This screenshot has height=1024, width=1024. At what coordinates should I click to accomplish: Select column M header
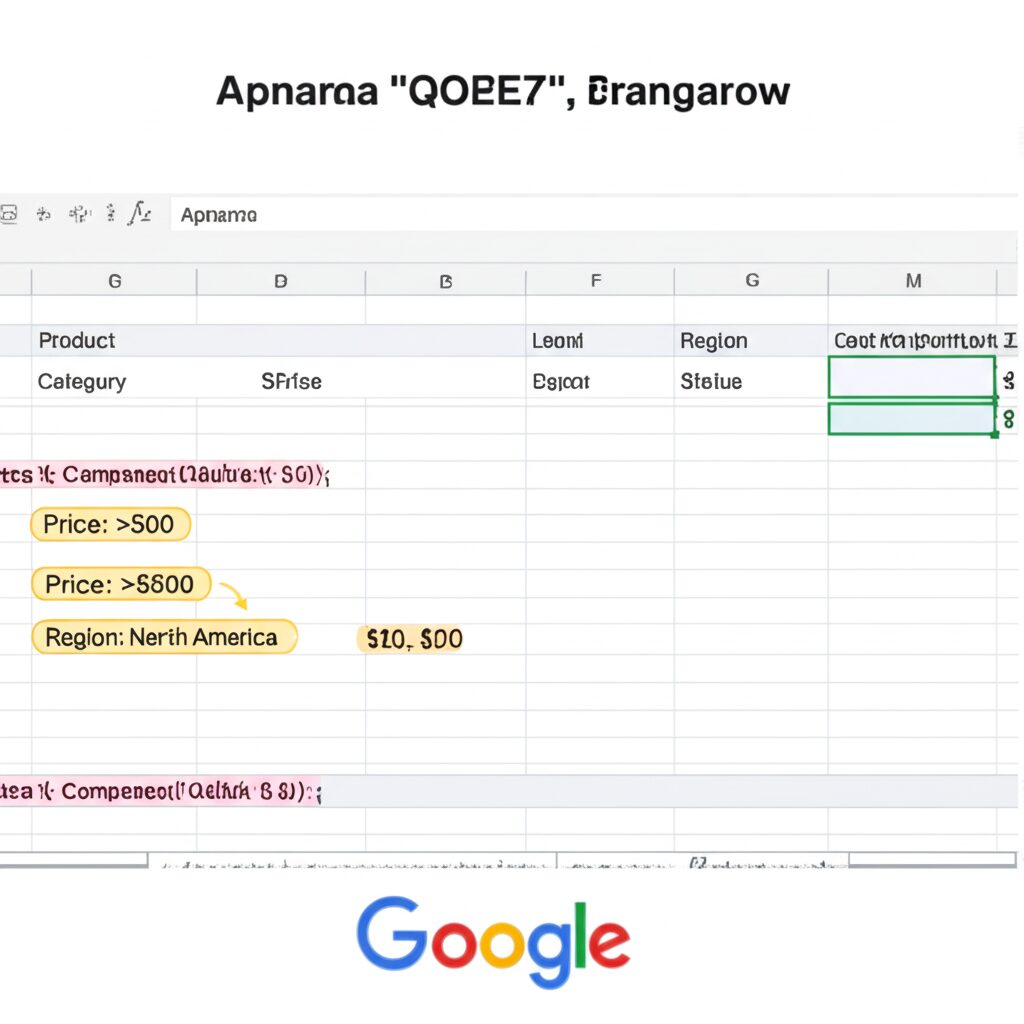point(913,281)
